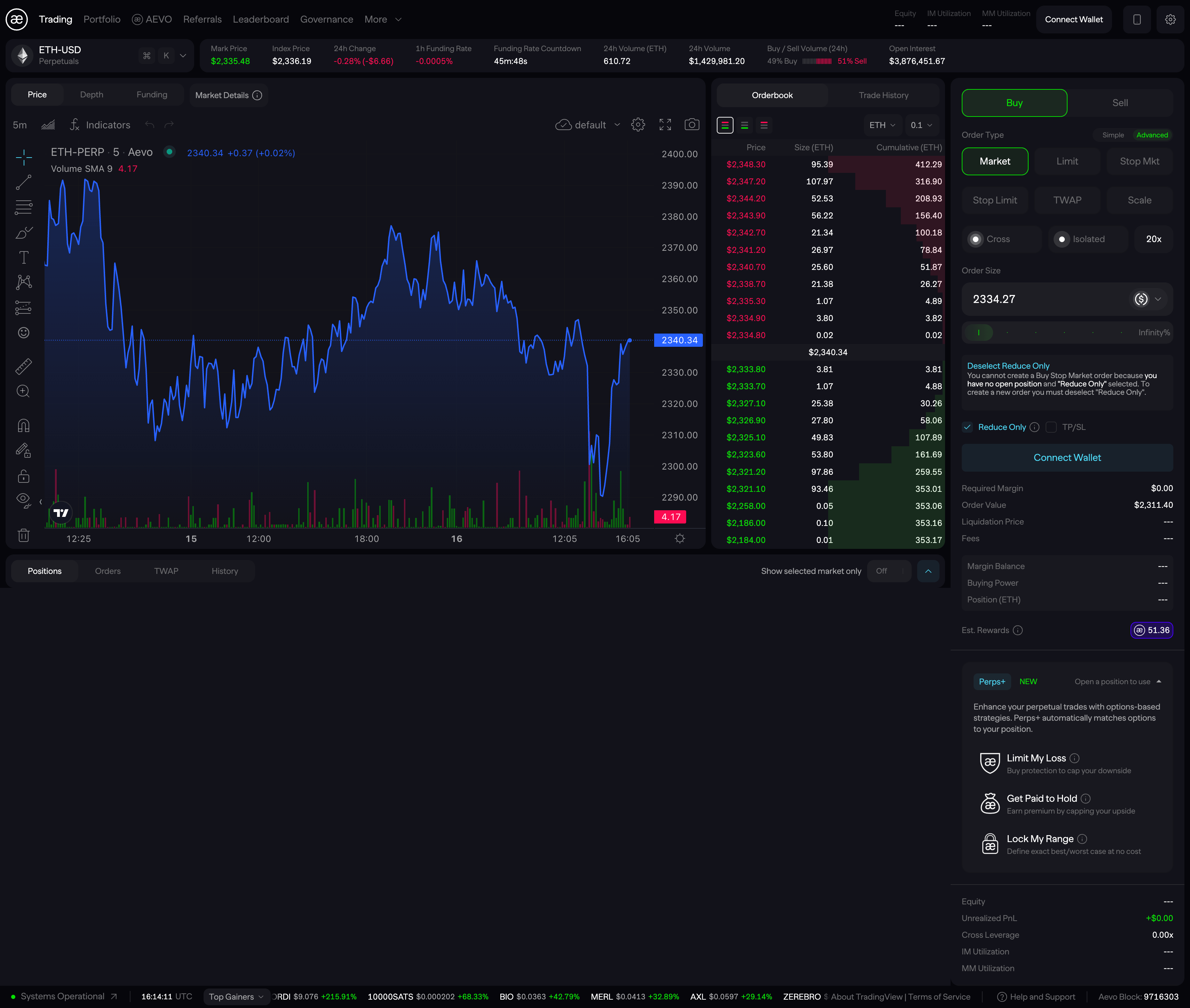Screen dimensions: 1190x1008
Task: Uncheck the Reduce Only checkbox
Action: click(967, 427)
